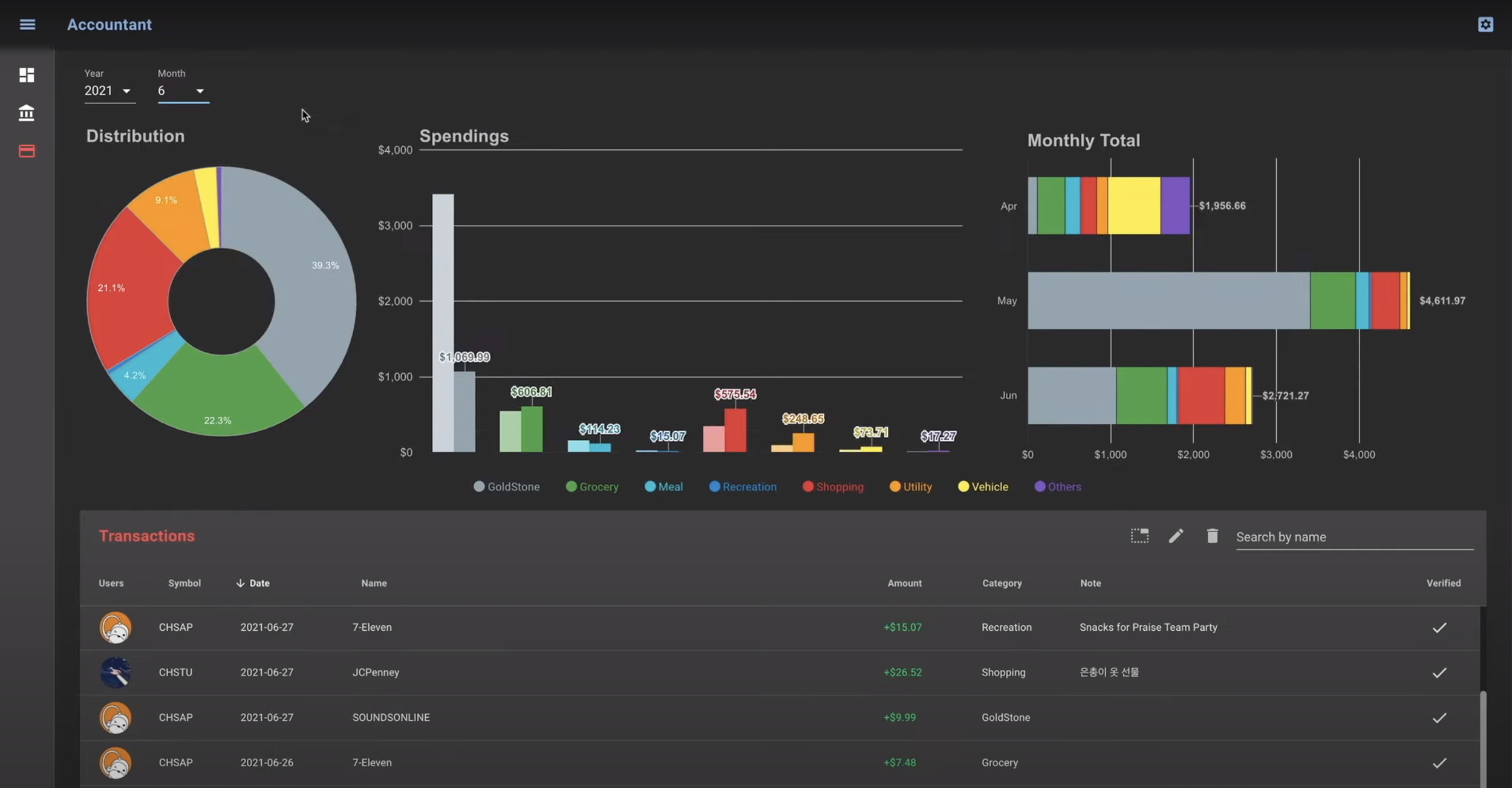Open the Year 2021 dropdown

point(109,91)
